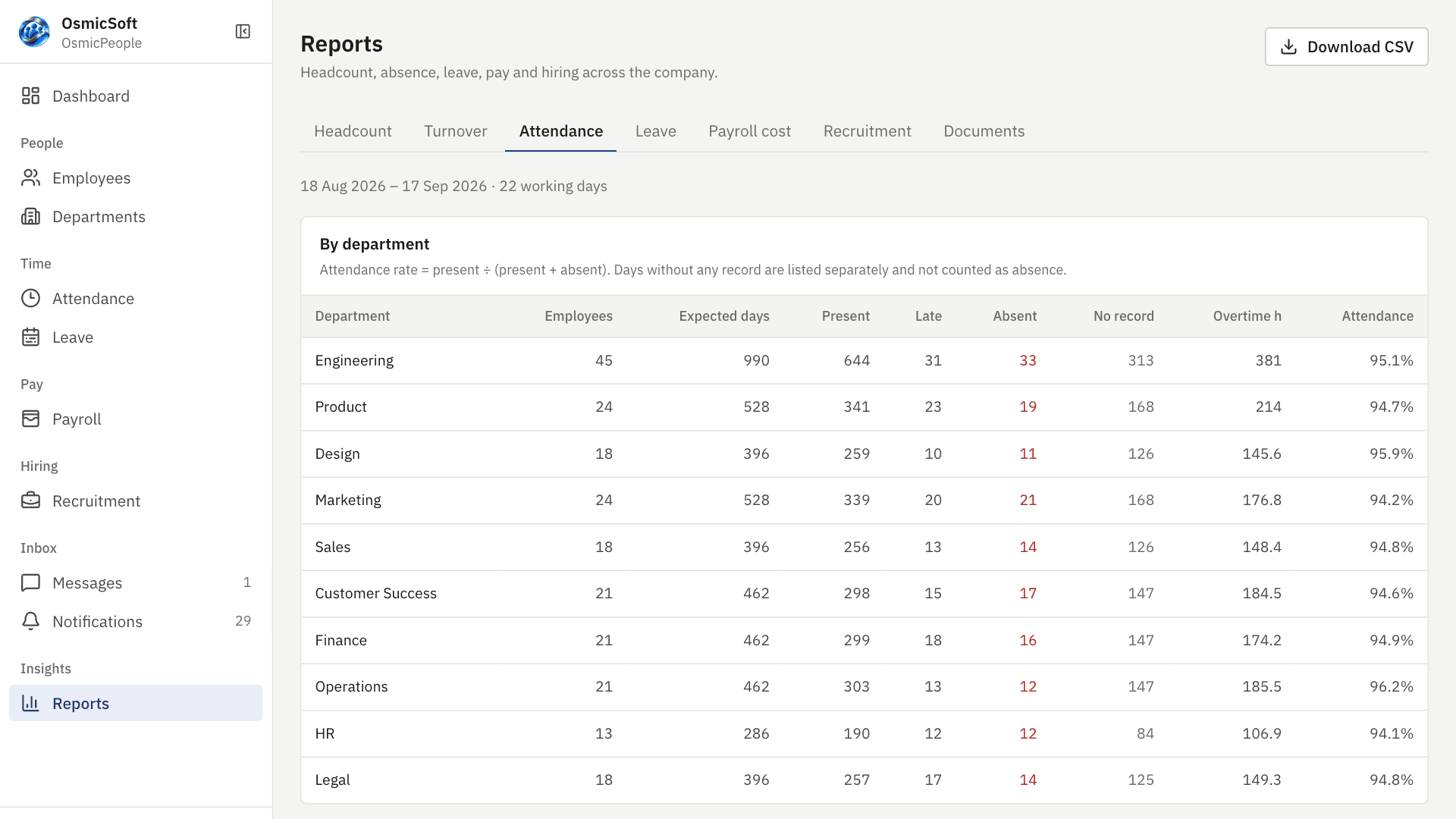Click the Departments building icon

(x=30, y=216)
